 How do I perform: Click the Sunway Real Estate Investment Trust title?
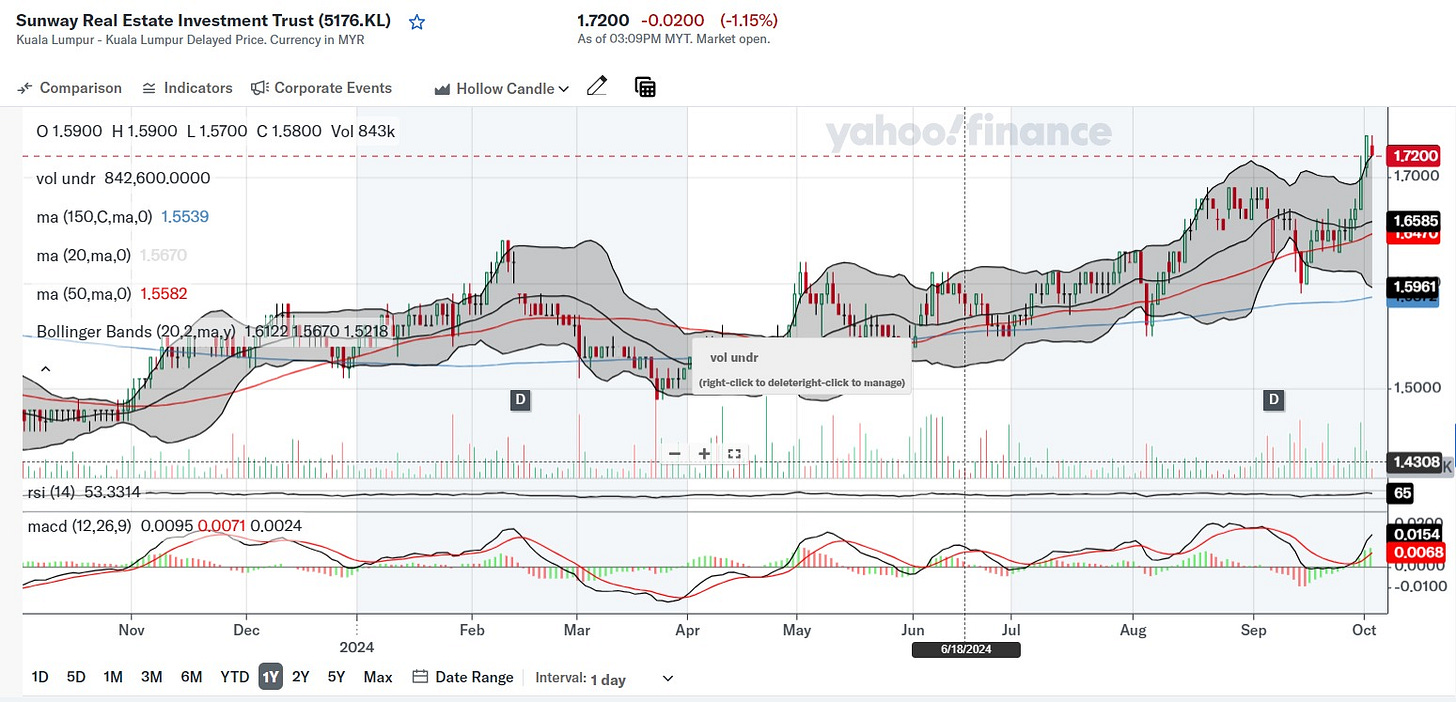pos(204,21)
